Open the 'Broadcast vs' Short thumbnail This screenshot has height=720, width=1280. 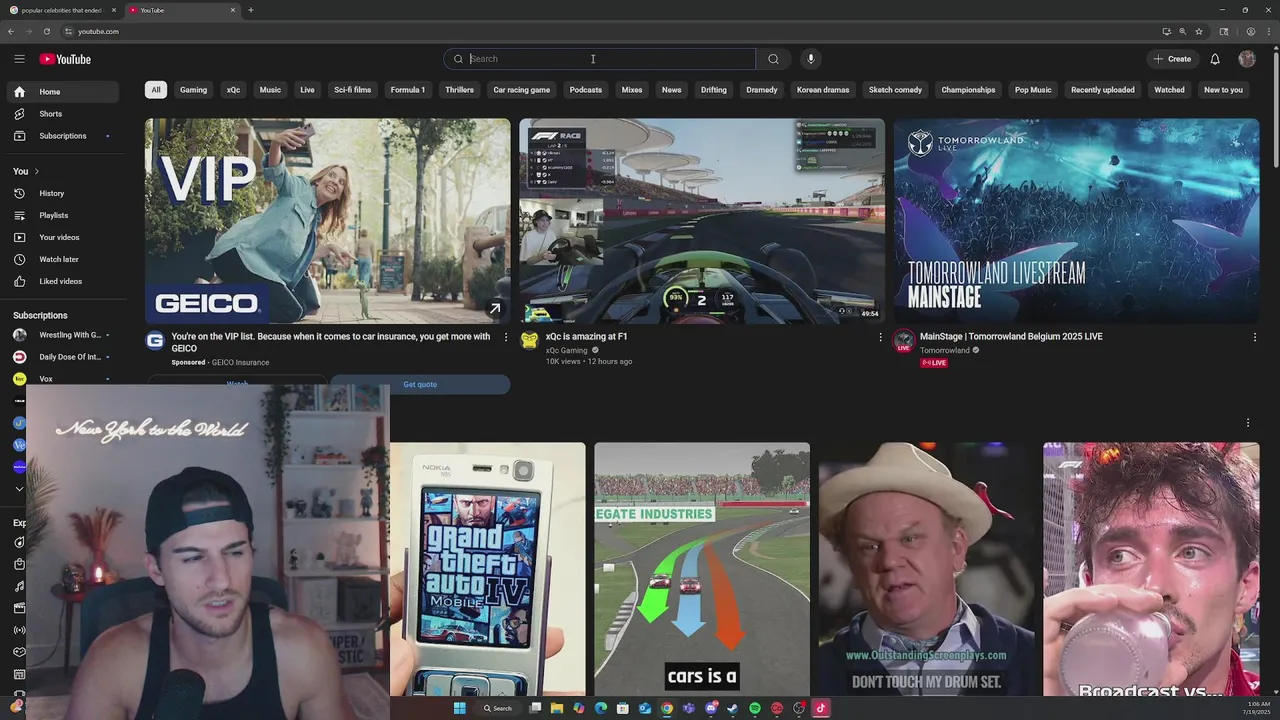click(x=1151, y=569)
